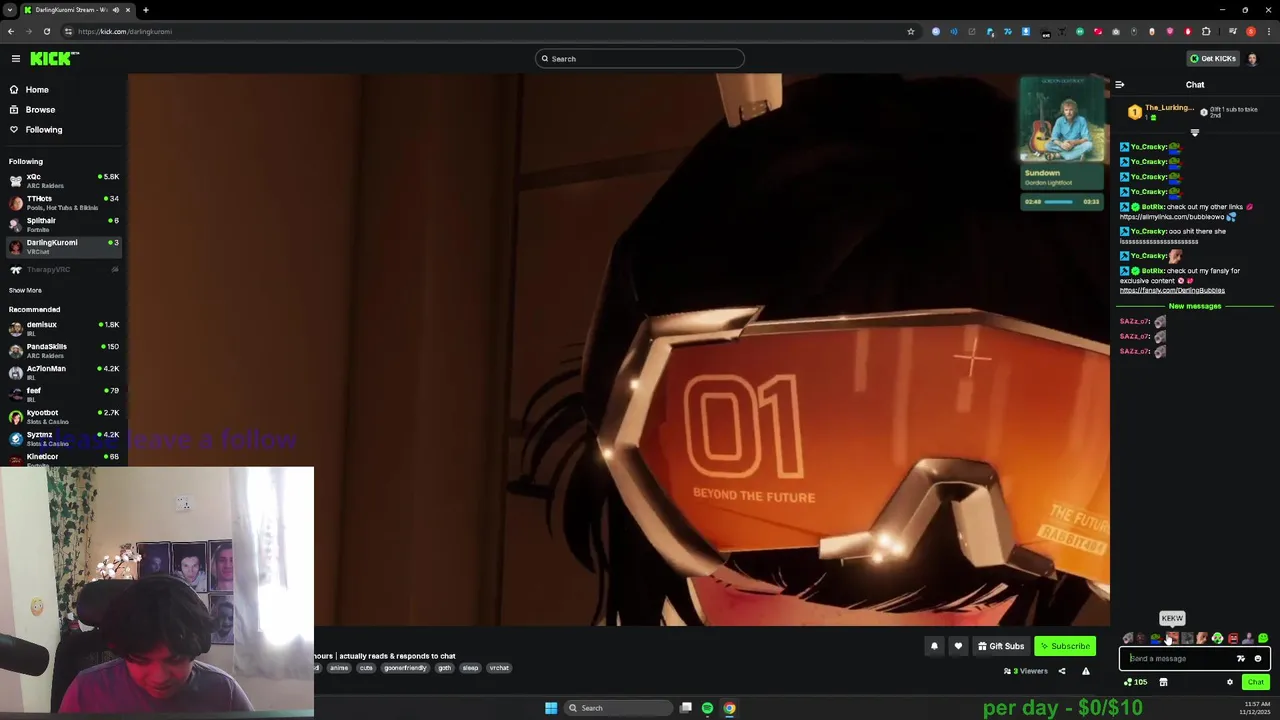Click the Gift Subs button
Screen dimensions: 1280x720
tap(1001, 646)
